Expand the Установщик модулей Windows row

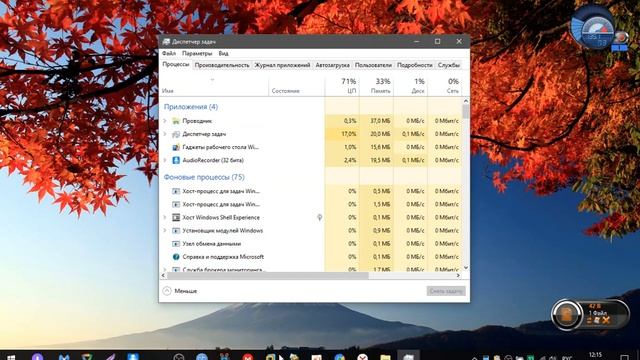165,231
